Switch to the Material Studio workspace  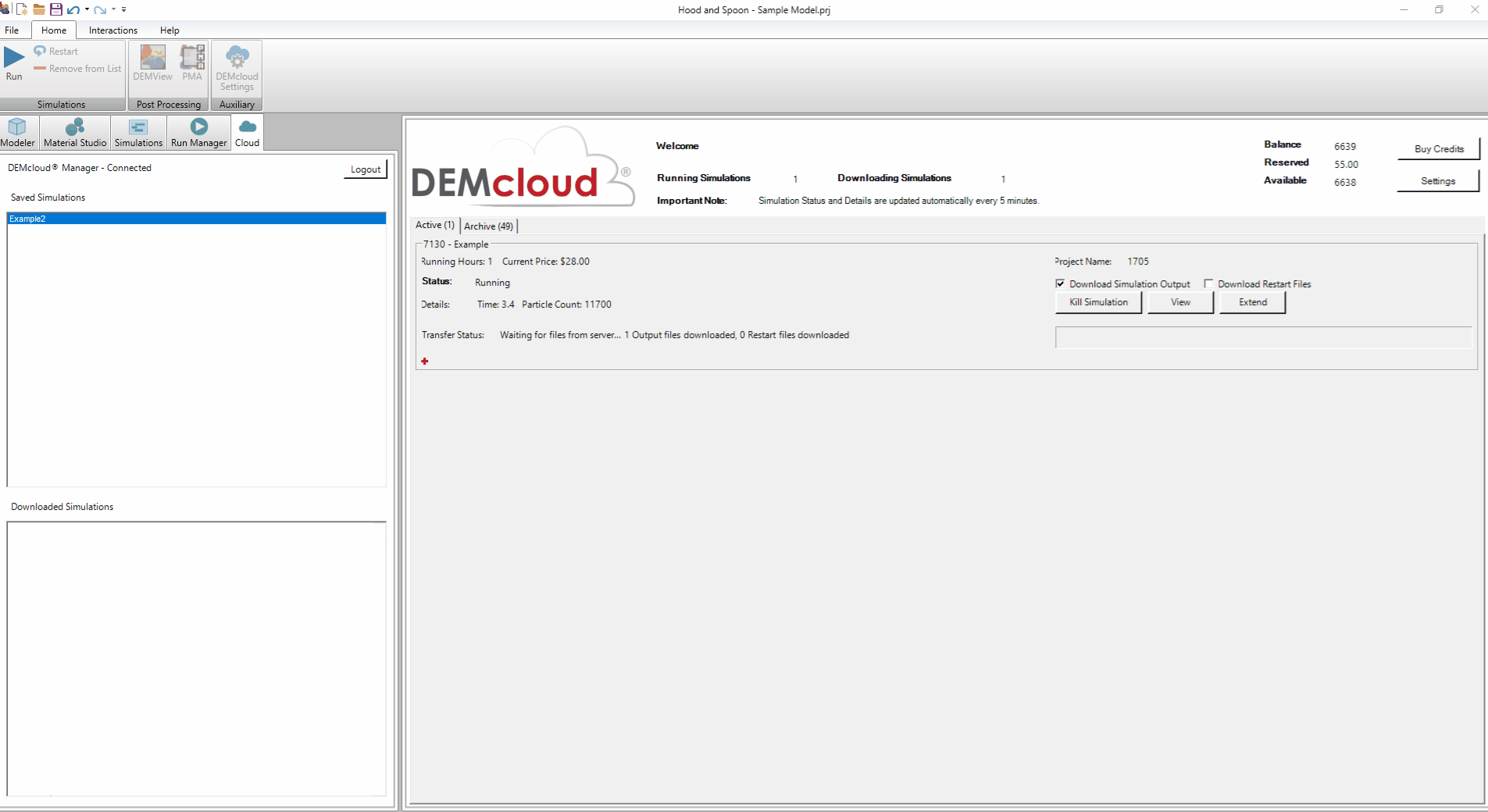[x=75, y=132]
